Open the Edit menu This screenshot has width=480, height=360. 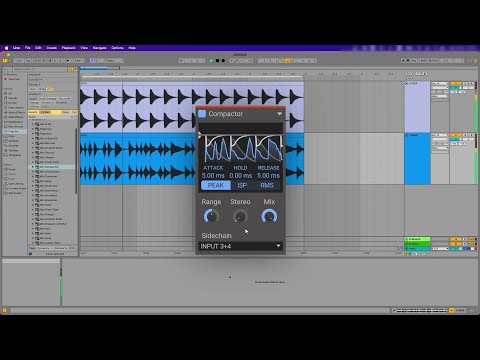tap(38, 48)
